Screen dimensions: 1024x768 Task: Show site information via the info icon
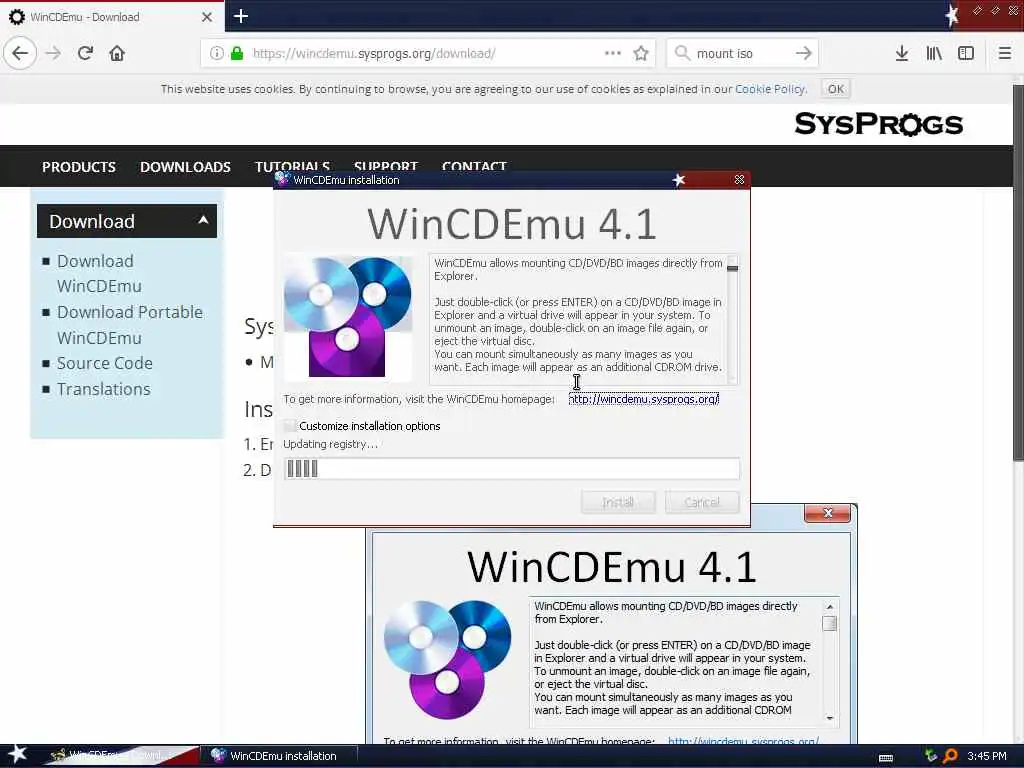pos(217,53)
